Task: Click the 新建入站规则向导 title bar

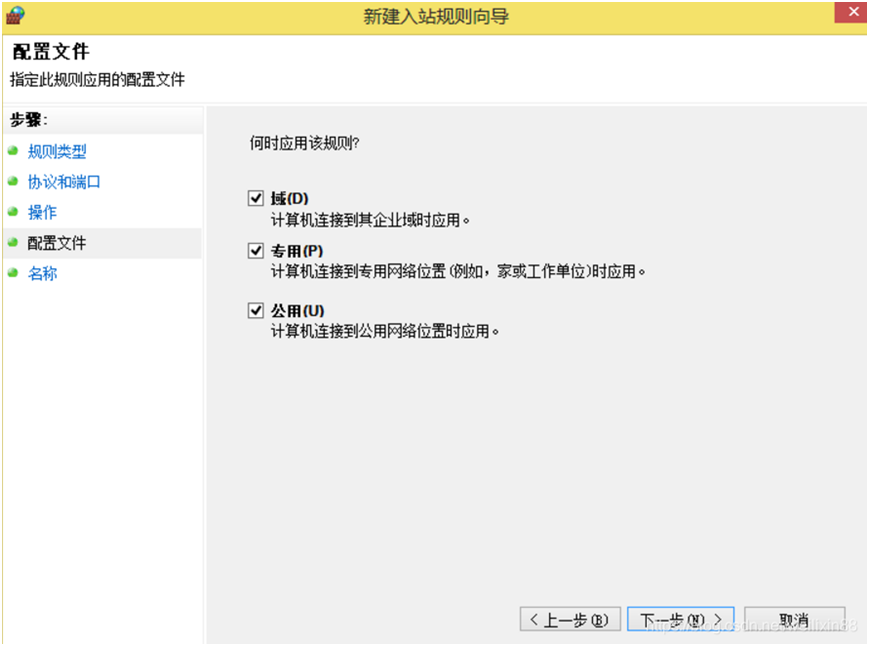Action: [x=434, y=12]
